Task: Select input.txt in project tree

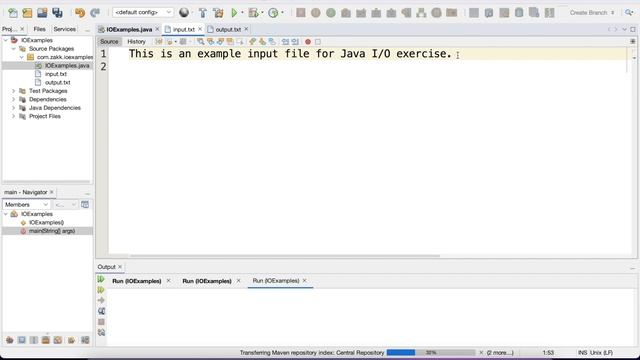Action: (x=56, y=74)
